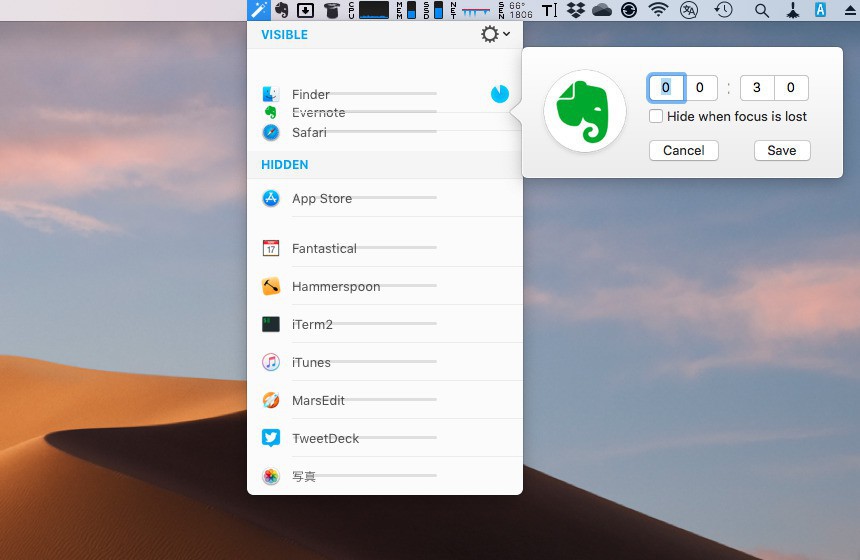The height and width of the screenshot is (560, 860).
Task: Click the timer field showing 3
Action: (x=757, y=88)
